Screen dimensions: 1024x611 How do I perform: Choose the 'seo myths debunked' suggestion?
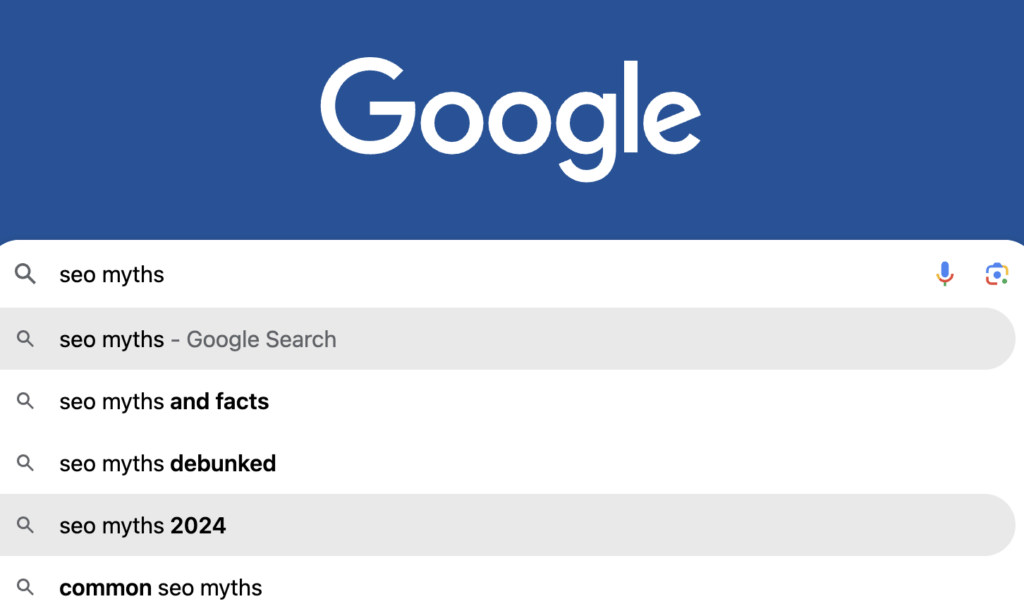coord(168,464)
